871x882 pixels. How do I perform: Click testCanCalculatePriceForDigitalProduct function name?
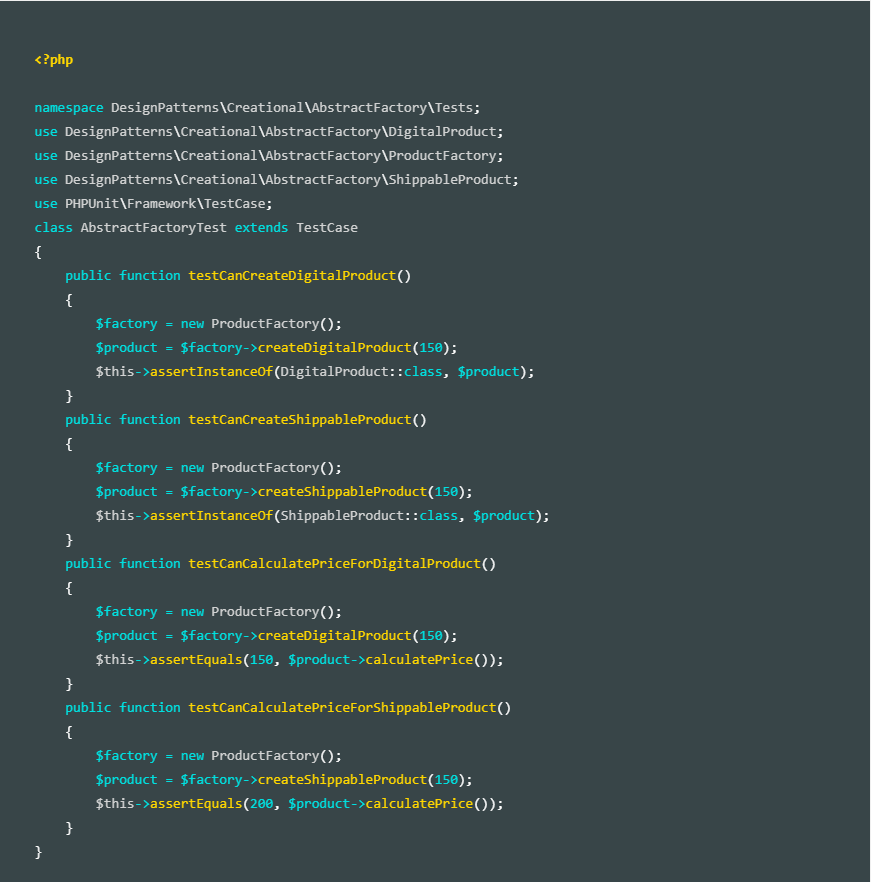coord(334,564)
